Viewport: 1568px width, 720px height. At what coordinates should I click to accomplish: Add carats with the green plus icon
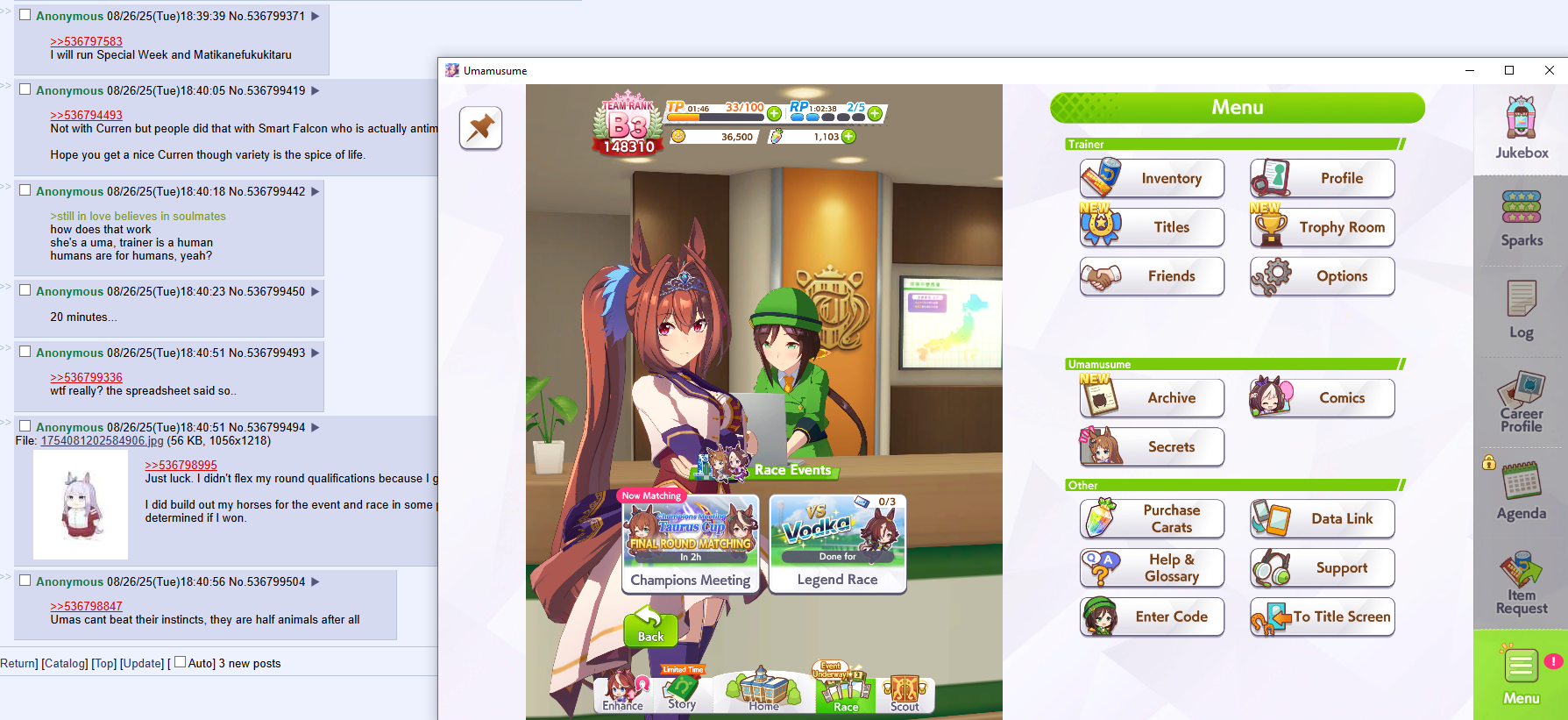(848, 137)
